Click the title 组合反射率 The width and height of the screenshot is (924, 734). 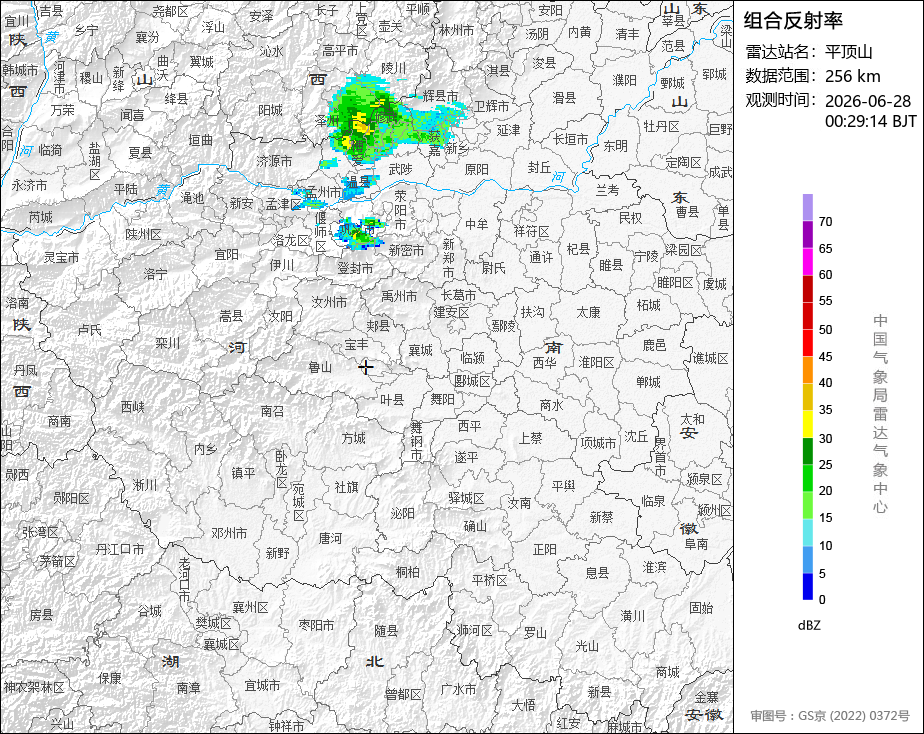[x=793, y=21]
